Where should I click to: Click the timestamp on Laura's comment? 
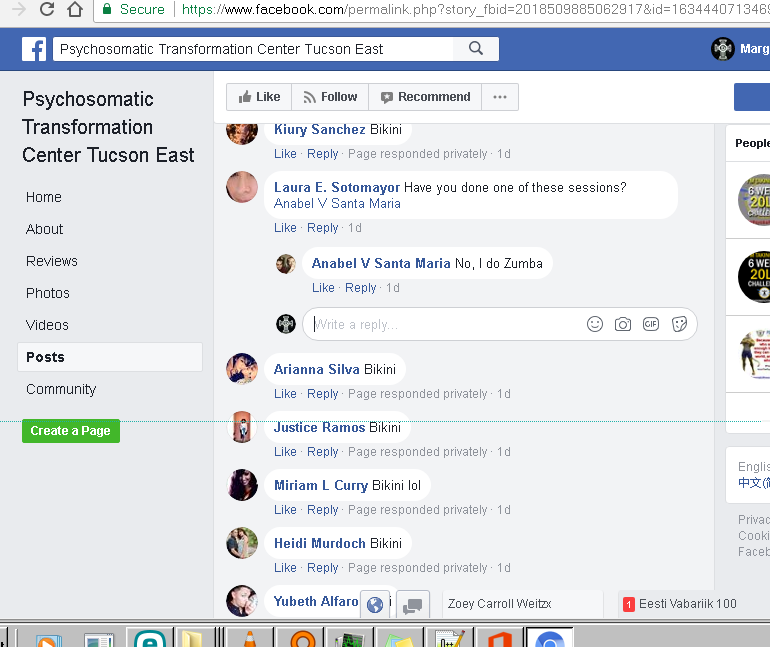pyautogui.click(x=355, y=228)
